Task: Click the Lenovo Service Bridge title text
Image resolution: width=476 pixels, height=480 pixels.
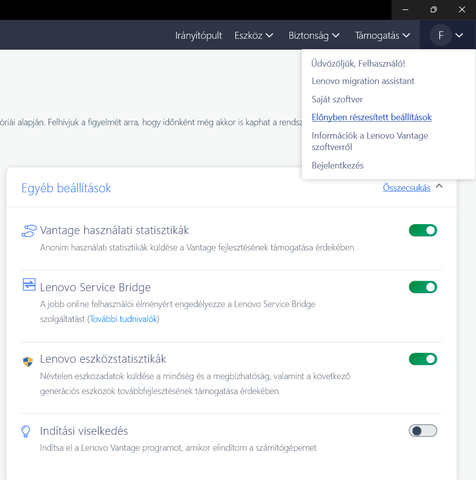Action: click(x=95, y=287)
